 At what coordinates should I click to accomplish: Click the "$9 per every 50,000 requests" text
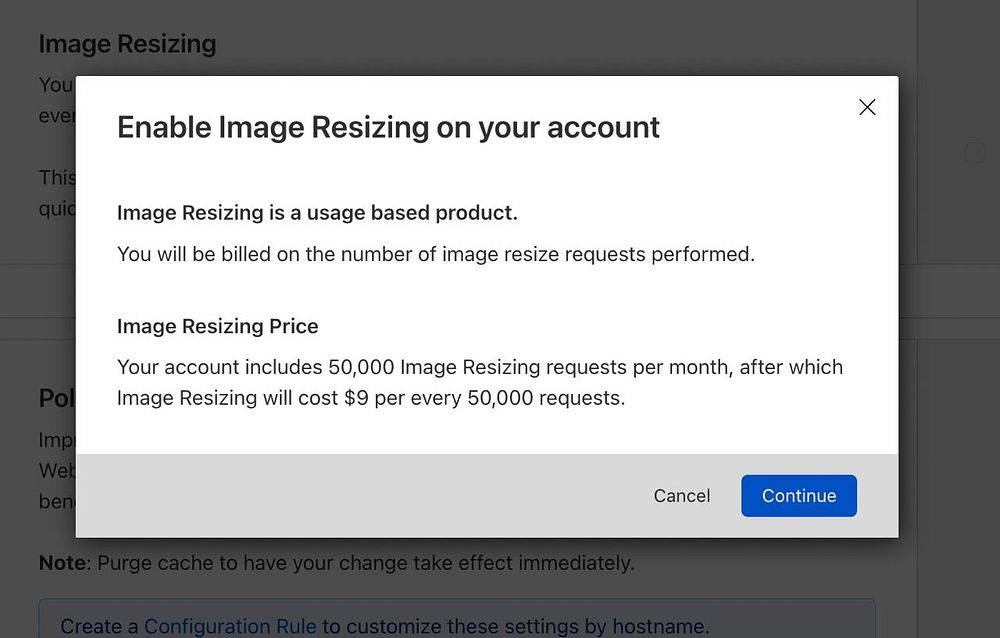click(484, 398)
